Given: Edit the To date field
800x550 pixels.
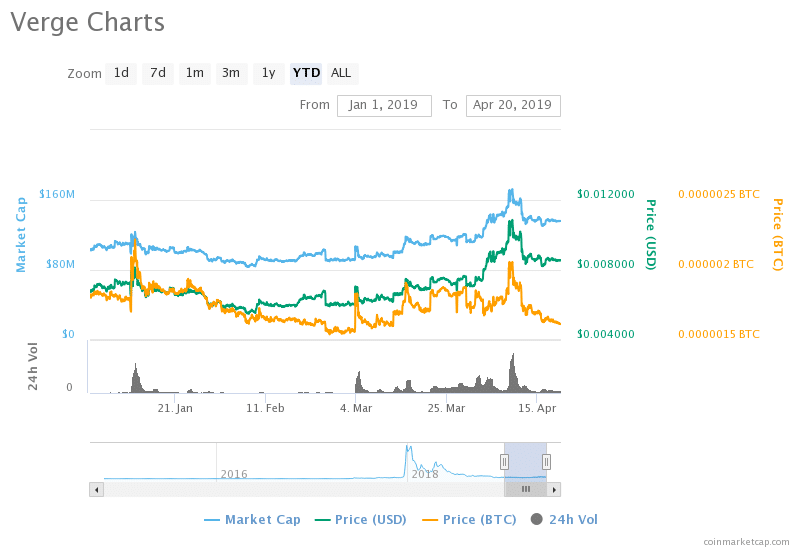Looking at the screenshot, I should click(513, 105).
